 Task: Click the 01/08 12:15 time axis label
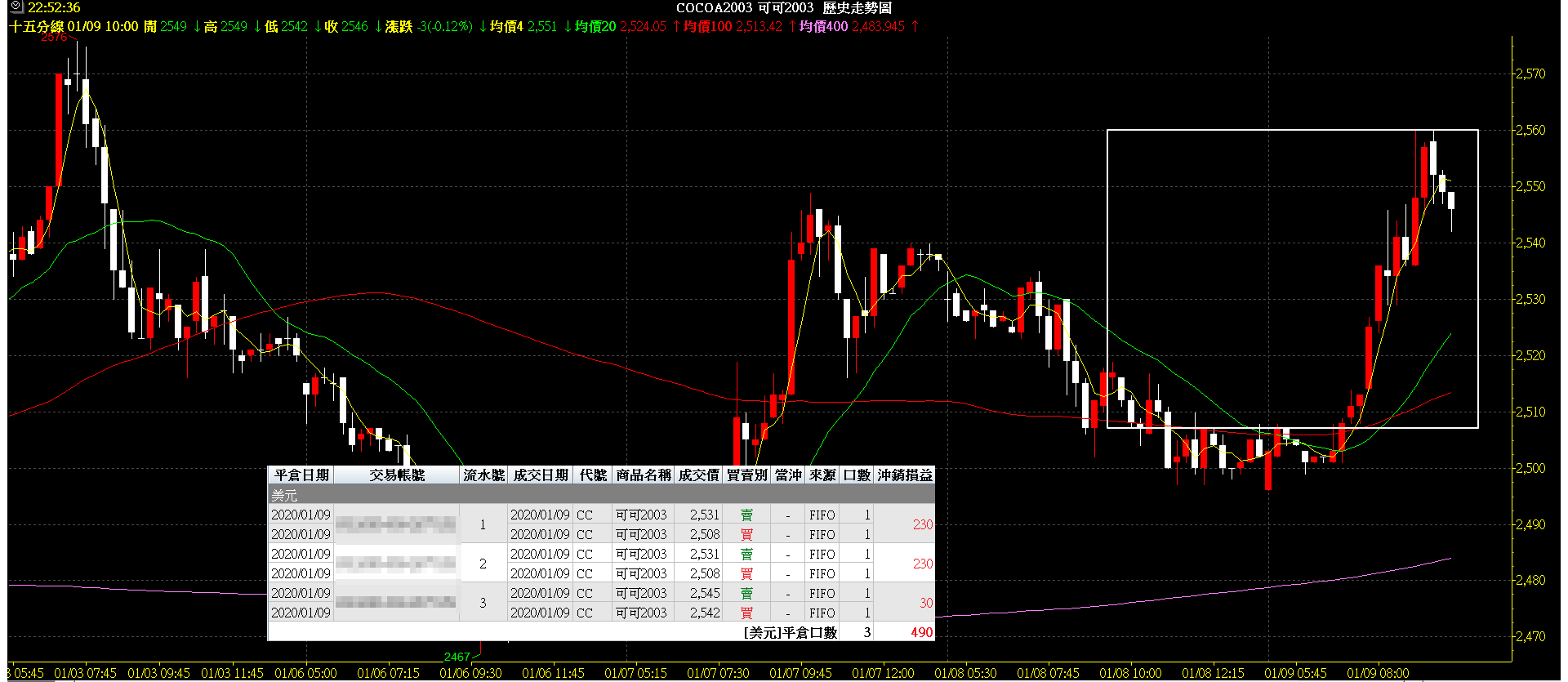1213,673
